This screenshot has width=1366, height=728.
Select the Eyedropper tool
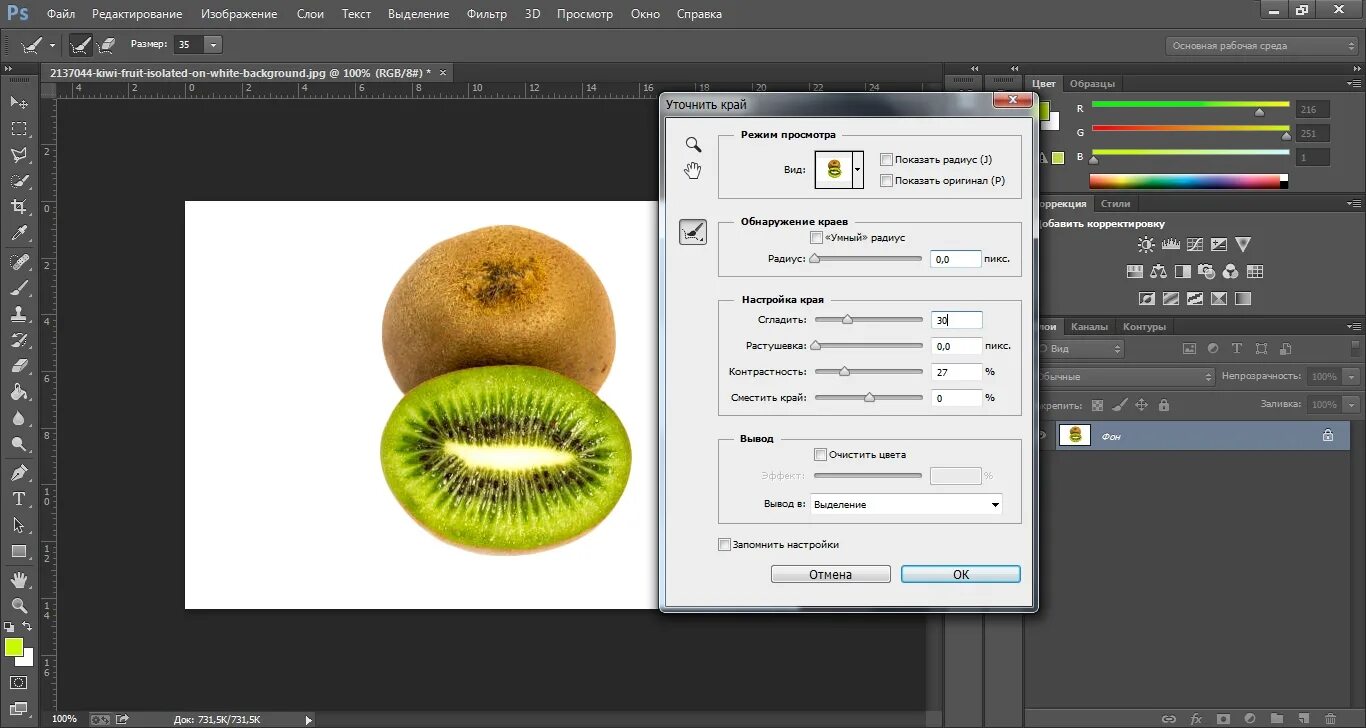coord(19,233)
